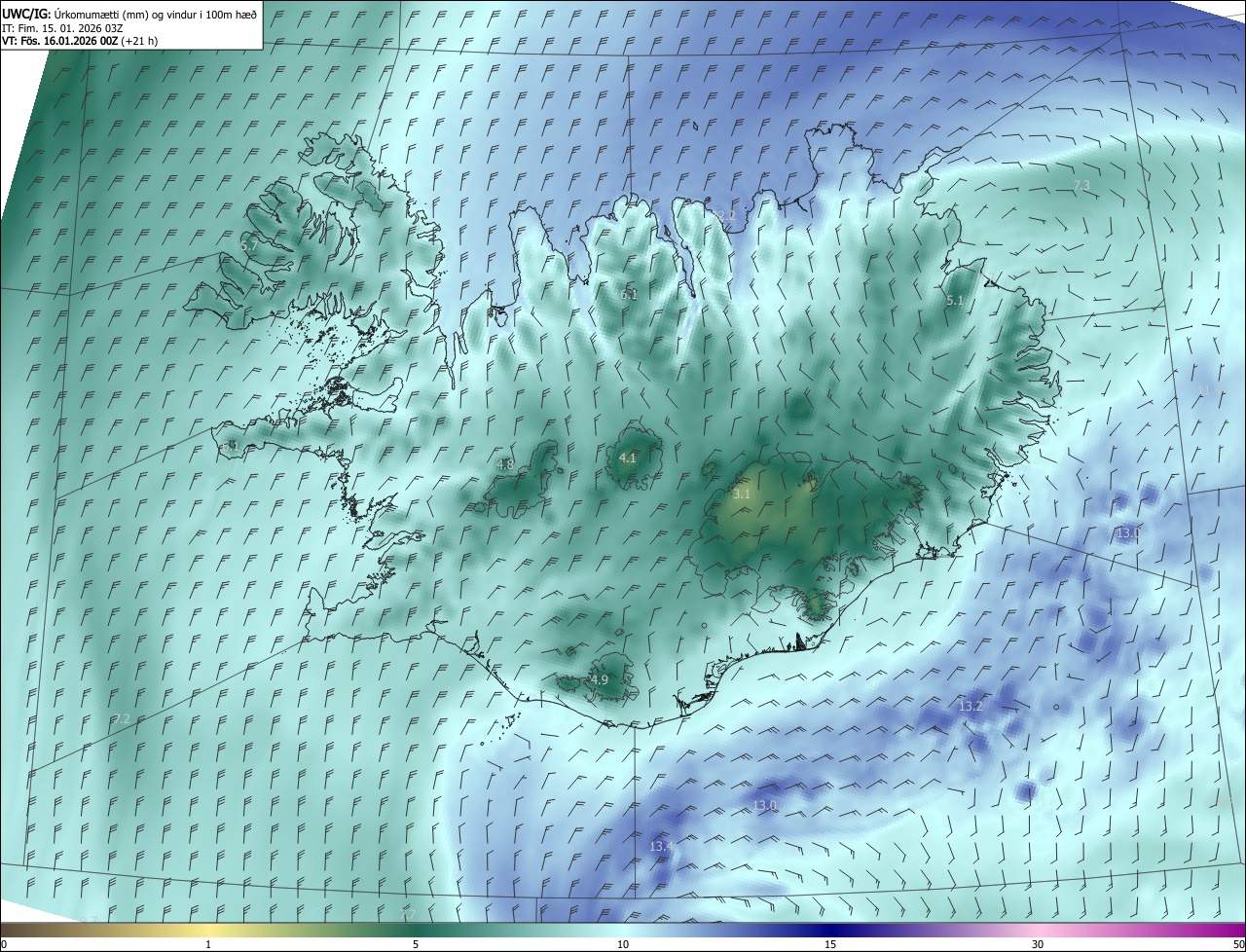This screenshot has height=952, width=1246.
Task: Click the 7.3 value northeast of Iceland
Action: tap(1081, 185)
